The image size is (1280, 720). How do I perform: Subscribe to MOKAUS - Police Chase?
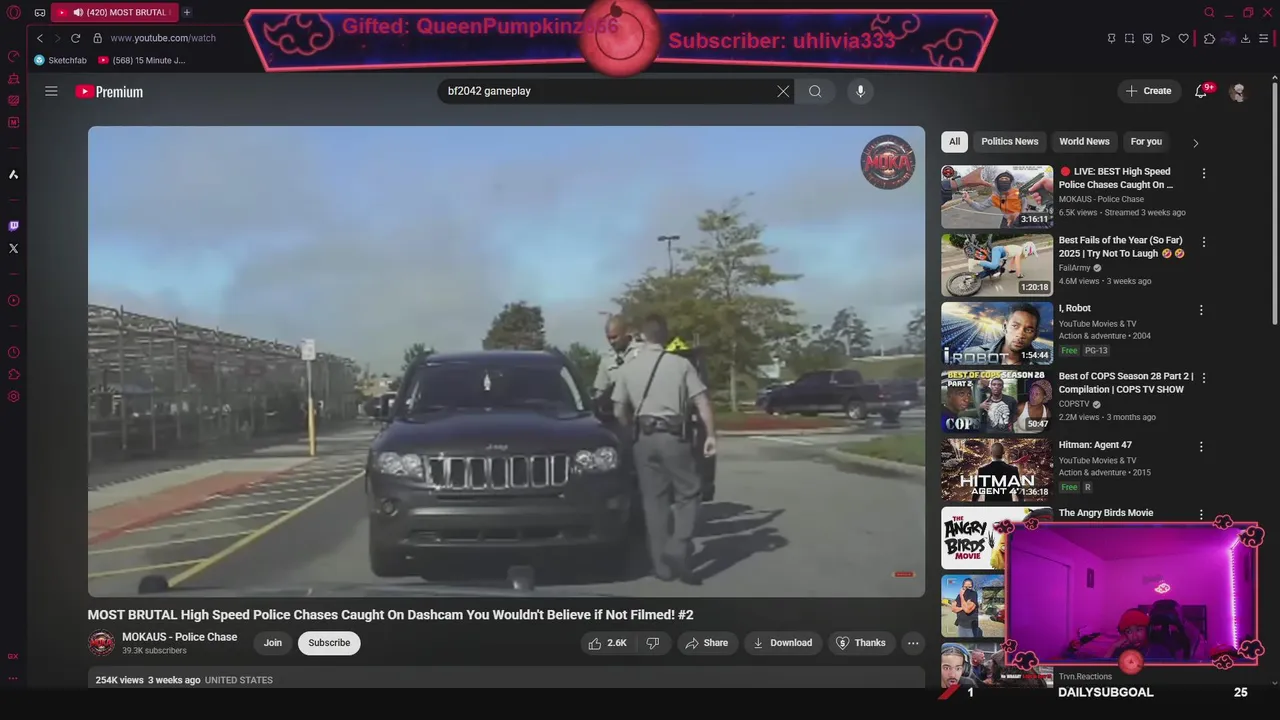click(x=329, y=643)
